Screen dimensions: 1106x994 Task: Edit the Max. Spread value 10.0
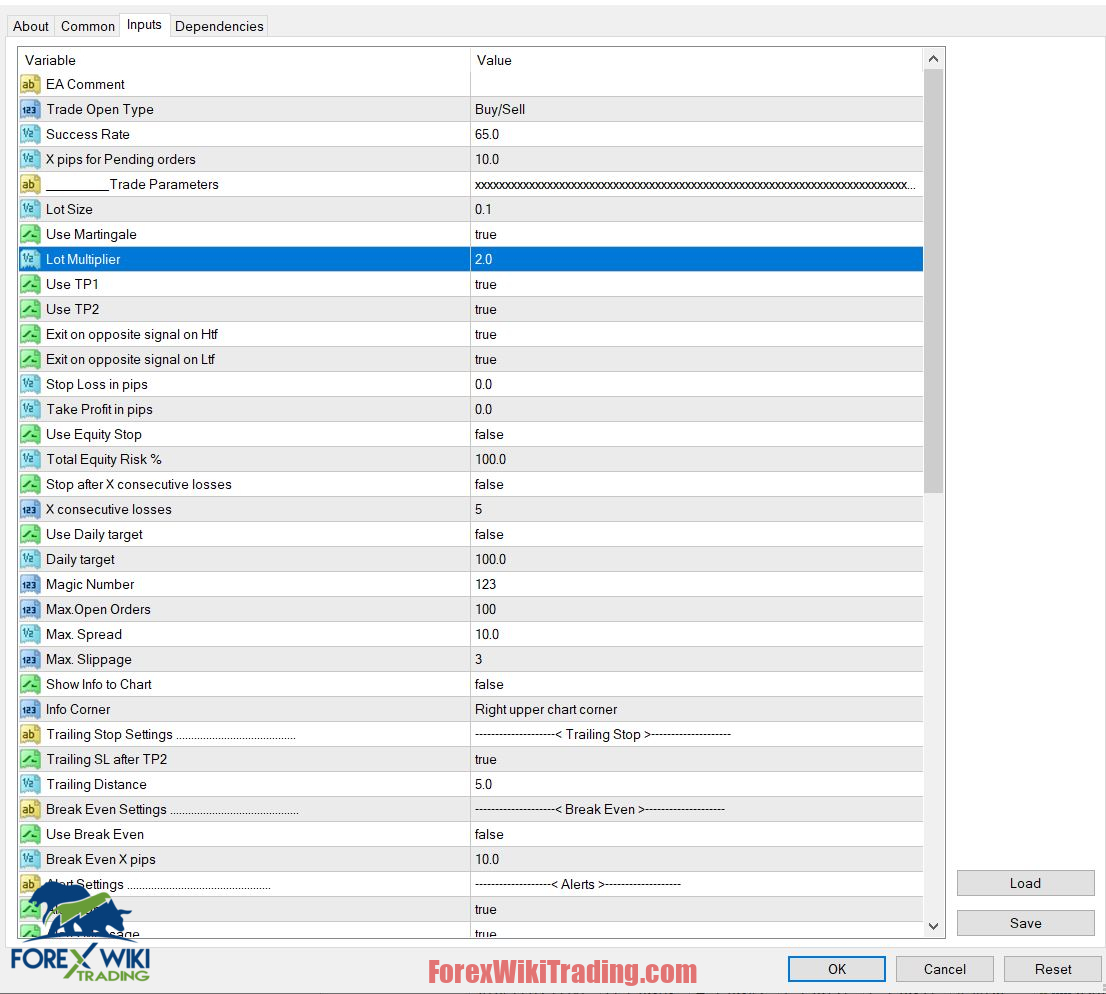(696, 634)
